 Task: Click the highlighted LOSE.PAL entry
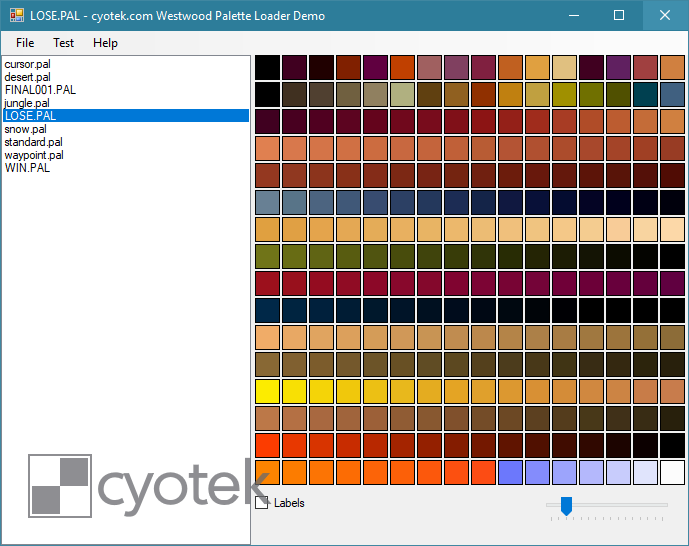point(126,116)
